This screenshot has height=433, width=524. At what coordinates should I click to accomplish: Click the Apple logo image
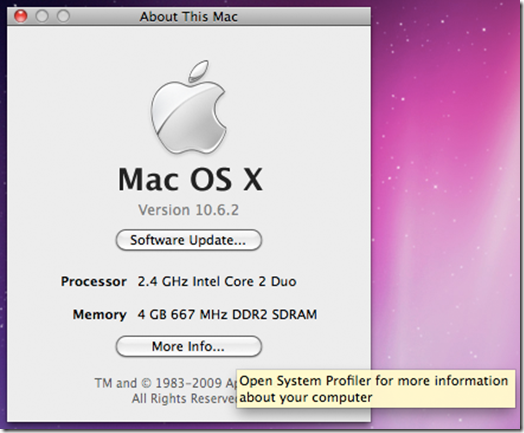[189, 108]
